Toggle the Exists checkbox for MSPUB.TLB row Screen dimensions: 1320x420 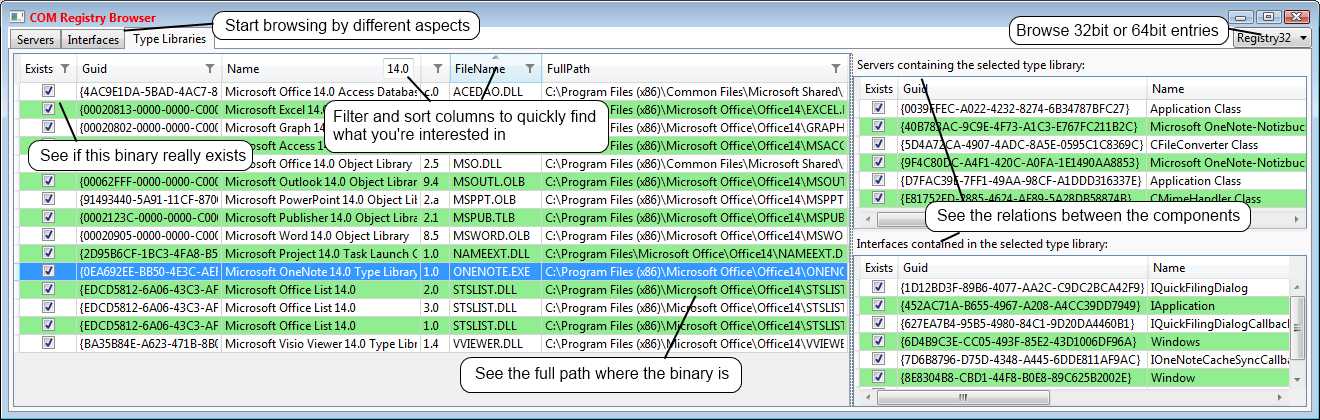pos(48,217)
